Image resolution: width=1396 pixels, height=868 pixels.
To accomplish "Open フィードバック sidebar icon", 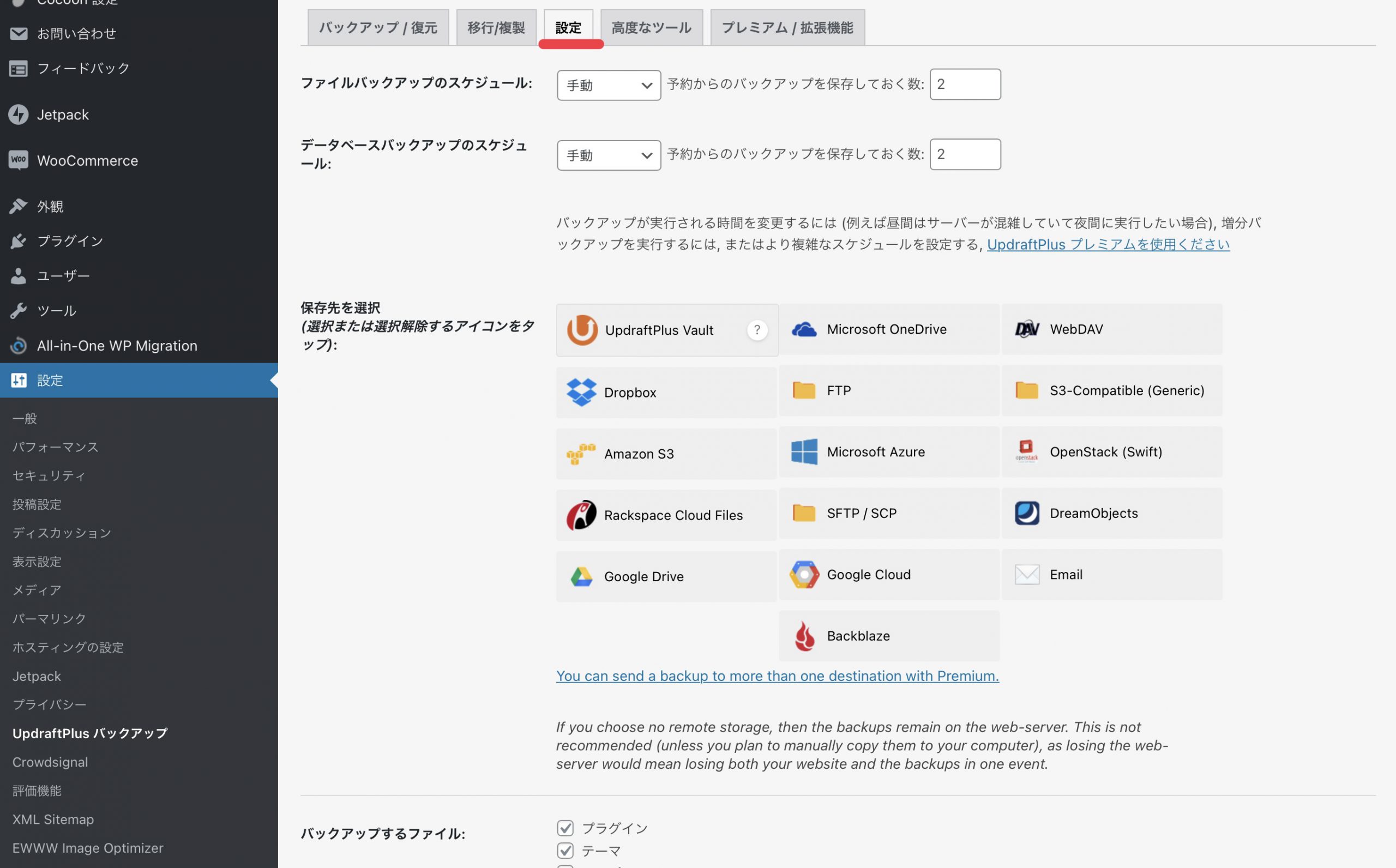I will tap(19, 69).
